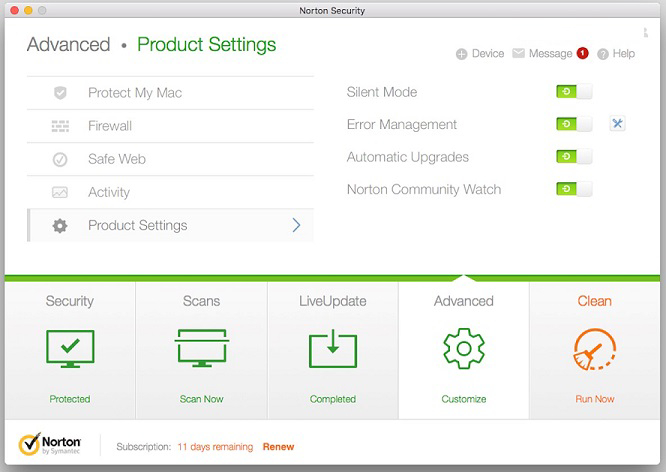Image resolution: width=666 pixels, height=472 pixels.
Task: Open the Clean tab heading
Action: (x=595, y=301)
